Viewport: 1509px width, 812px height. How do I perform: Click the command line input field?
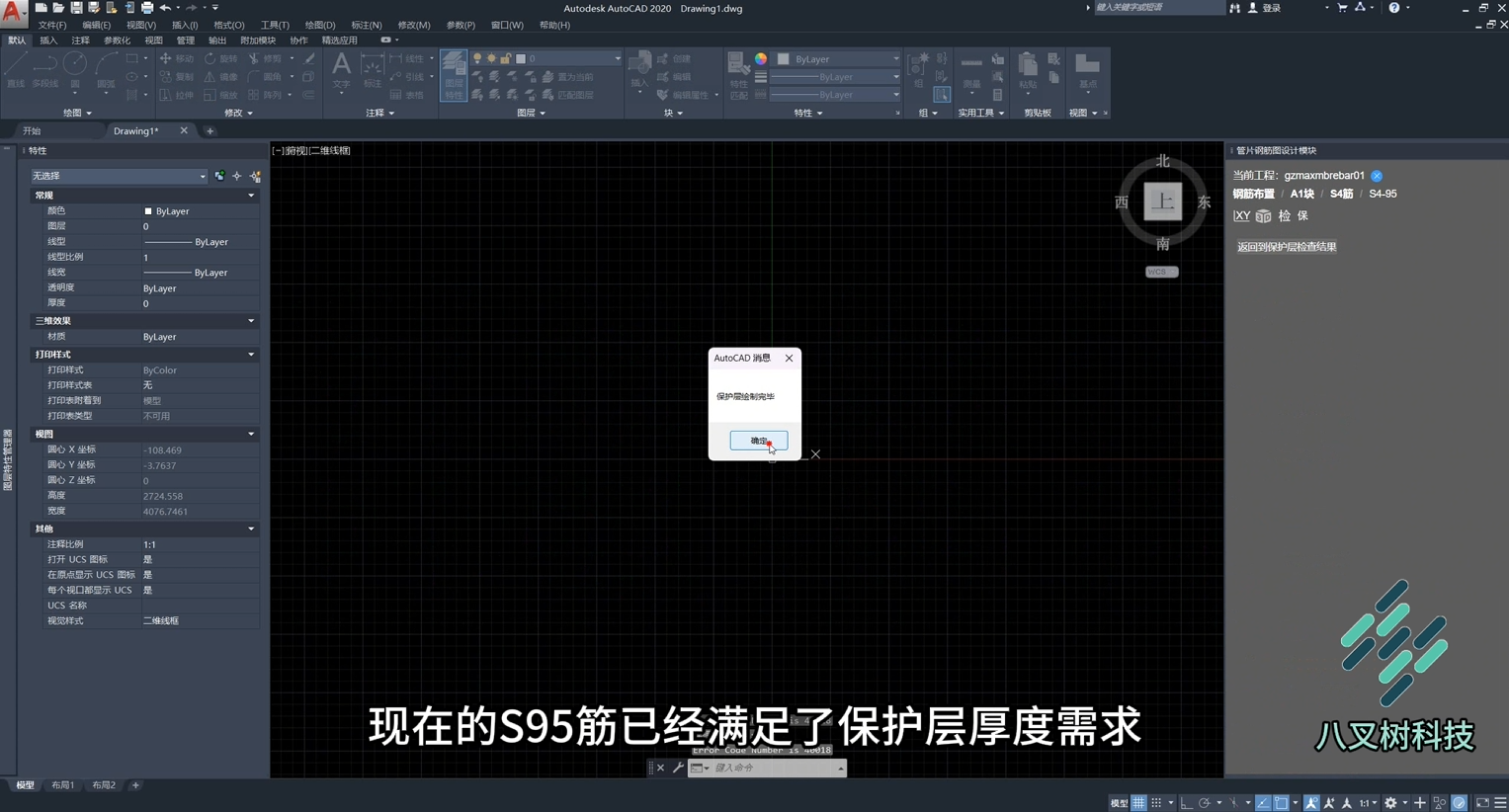(x=775, y=768)
